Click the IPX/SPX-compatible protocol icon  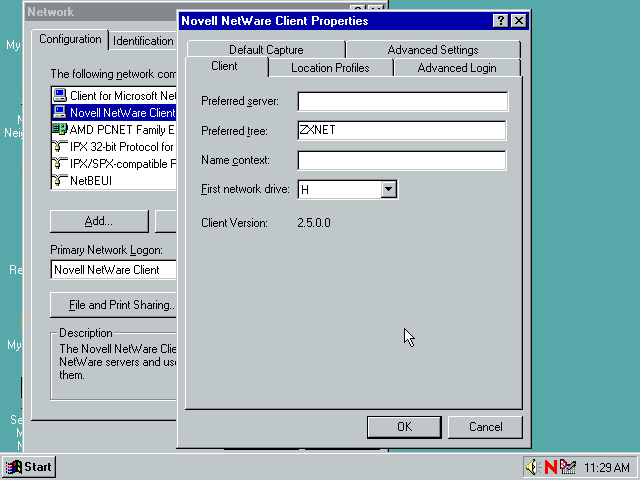(x=60, y=163)
